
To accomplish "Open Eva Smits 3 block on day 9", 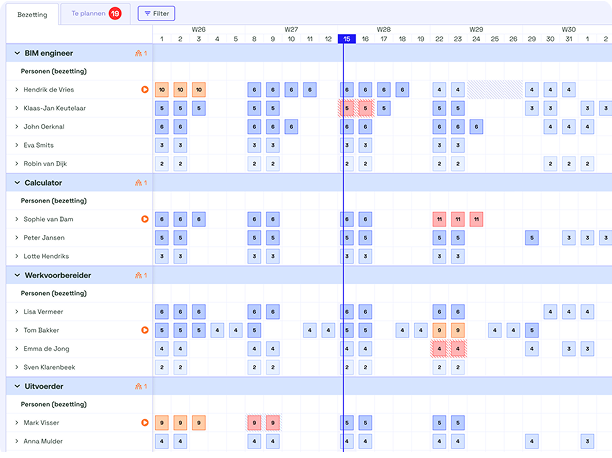I will coord(273,145).
